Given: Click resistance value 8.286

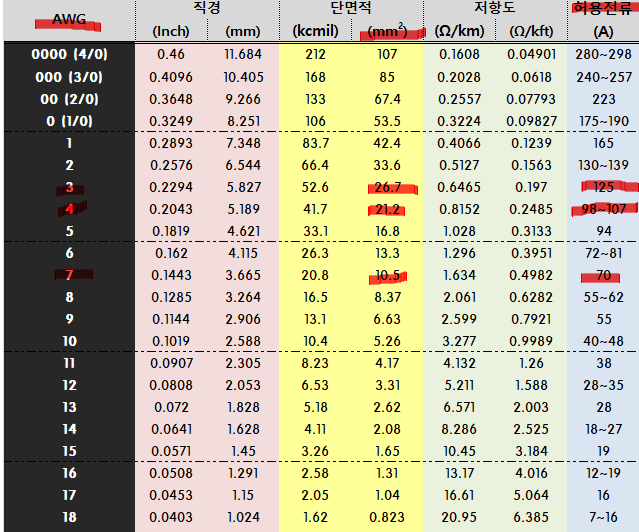Looking at the screenshot, I should [x=459, y=429].
